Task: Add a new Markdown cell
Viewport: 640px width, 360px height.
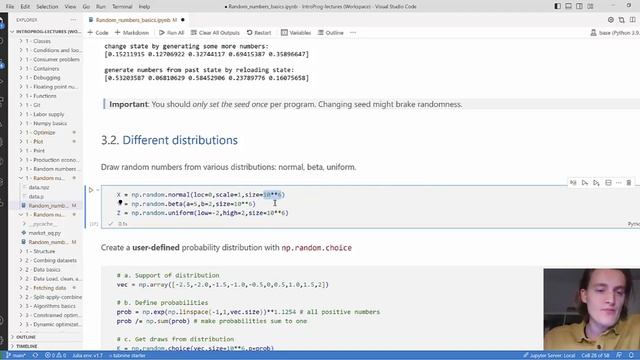Action: (x=131, y=33)
